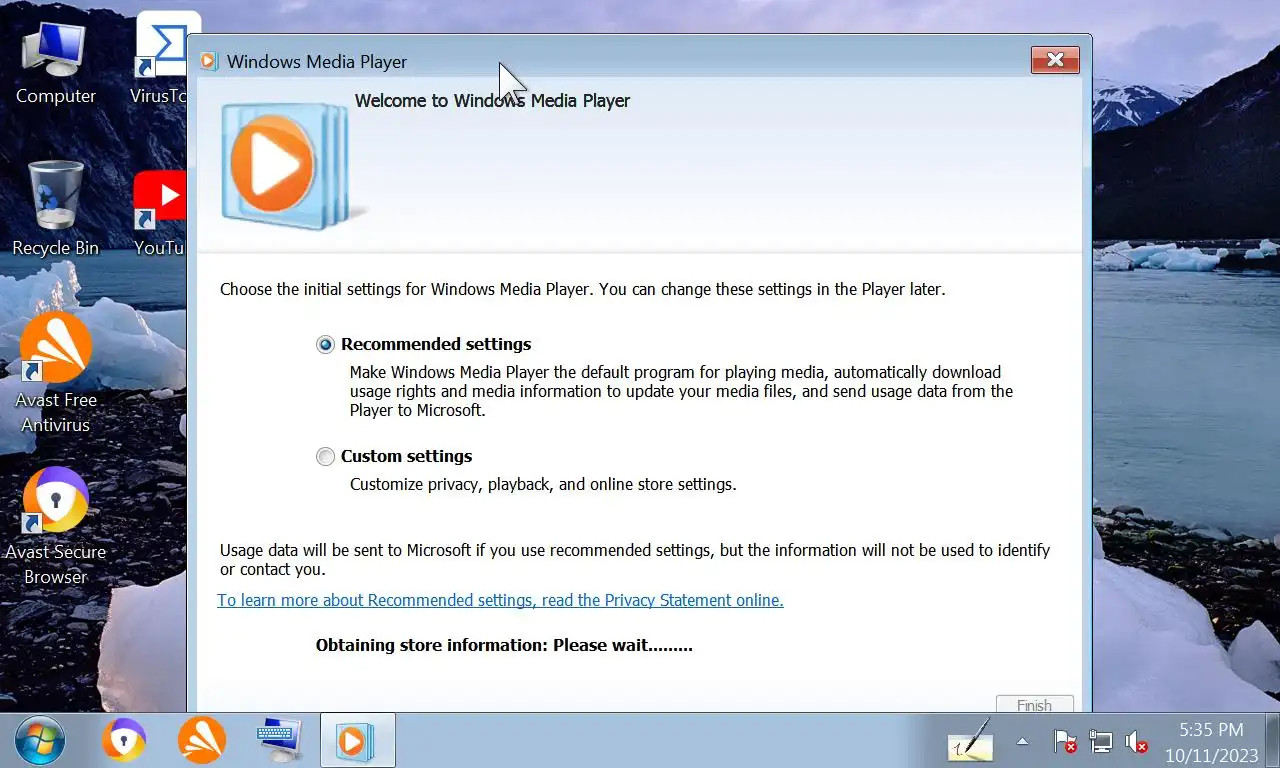Open the Computer desktop icon
Image resolution: width=1280 pixels, height=768 pixels.
(56, 62)
